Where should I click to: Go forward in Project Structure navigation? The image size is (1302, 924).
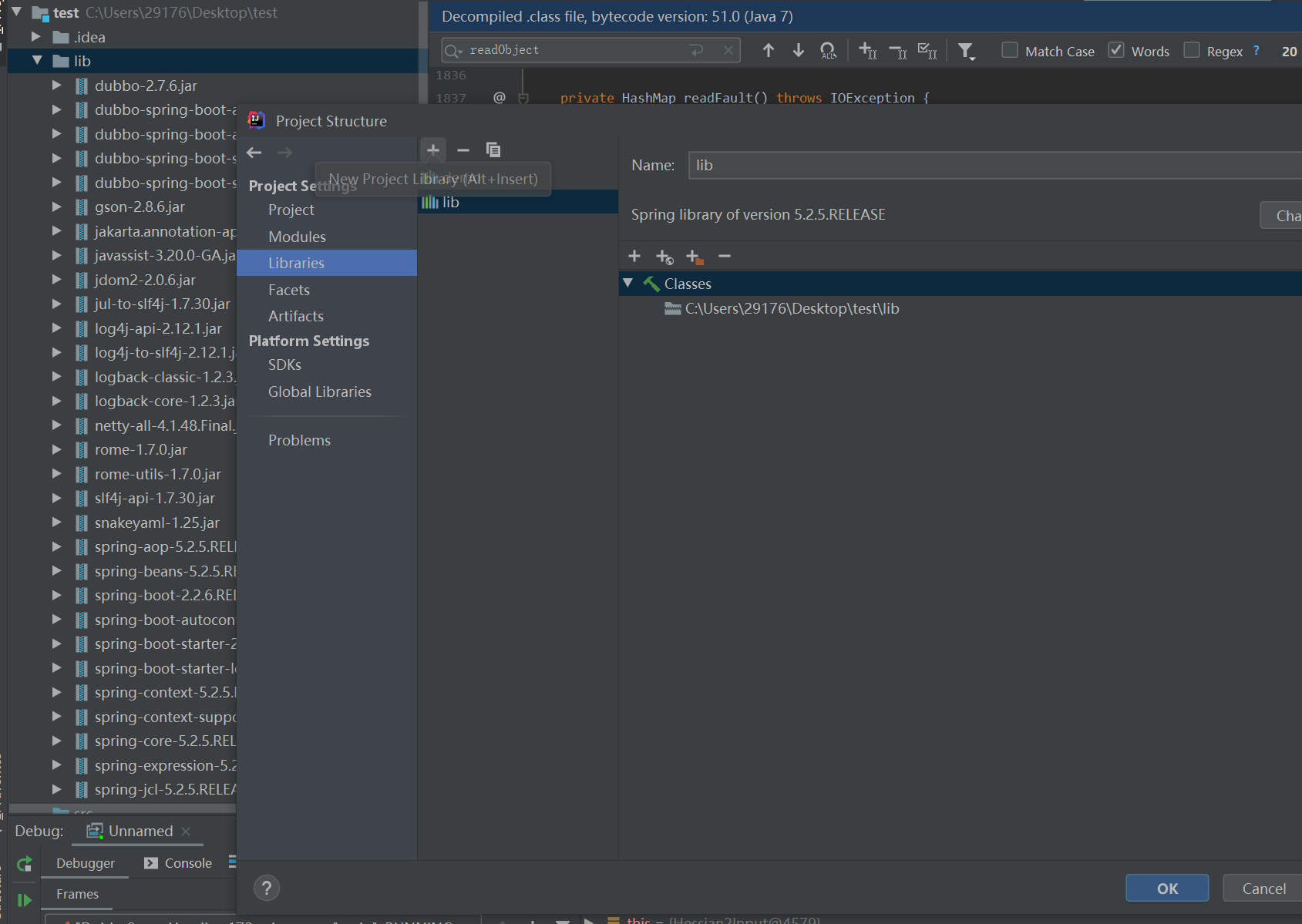pyautogui.click(x=284, y=153)
